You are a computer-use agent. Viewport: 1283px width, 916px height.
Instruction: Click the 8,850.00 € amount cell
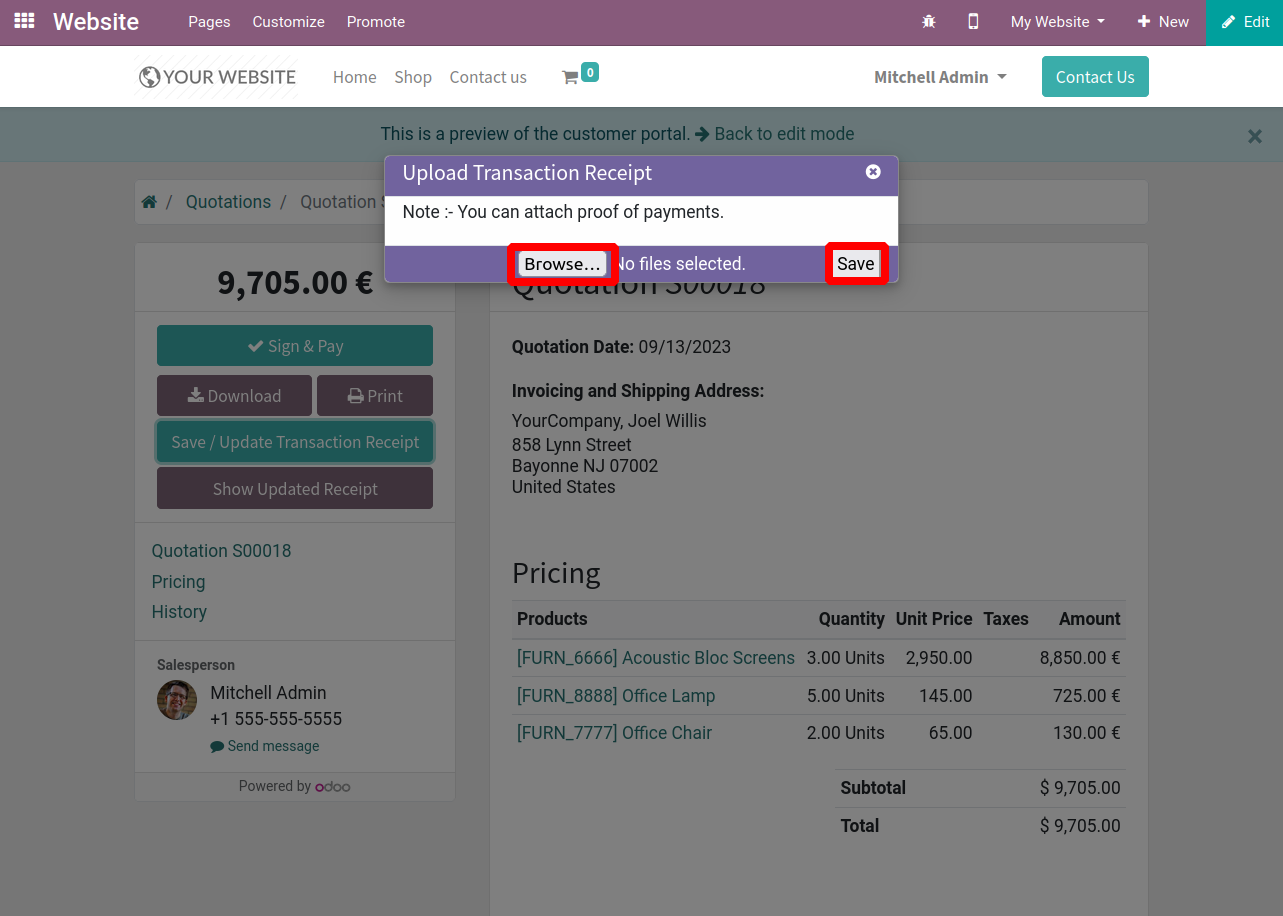[x=1080, y=658]
